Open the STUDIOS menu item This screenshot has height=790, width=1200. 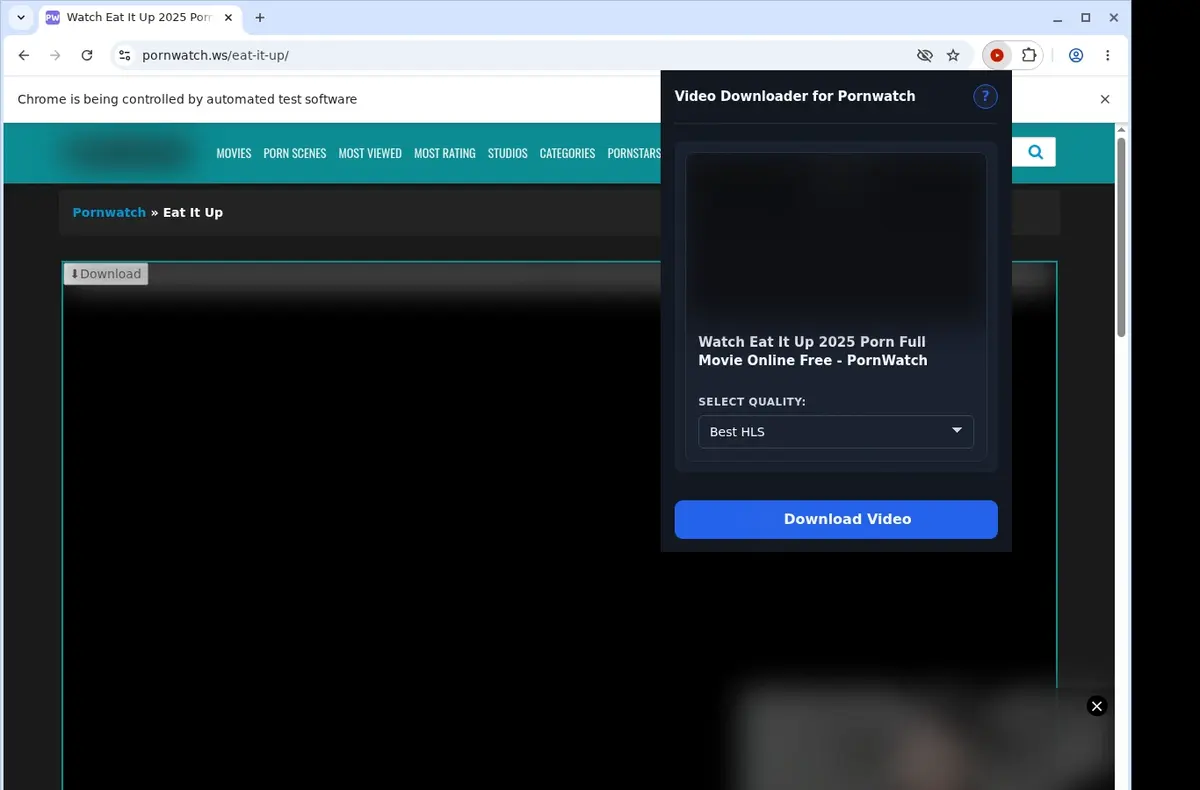tap(508, 153)
